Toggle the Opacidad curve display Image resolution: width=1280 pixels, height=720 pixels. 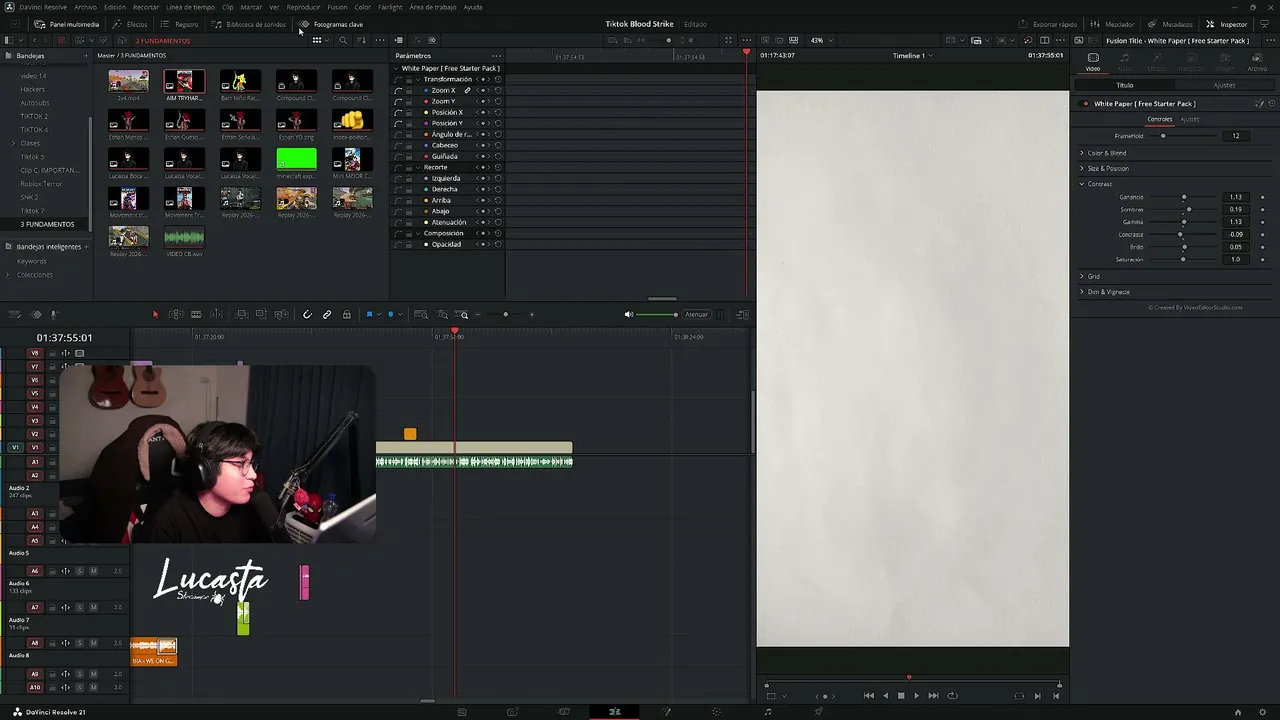pos(398,245)
